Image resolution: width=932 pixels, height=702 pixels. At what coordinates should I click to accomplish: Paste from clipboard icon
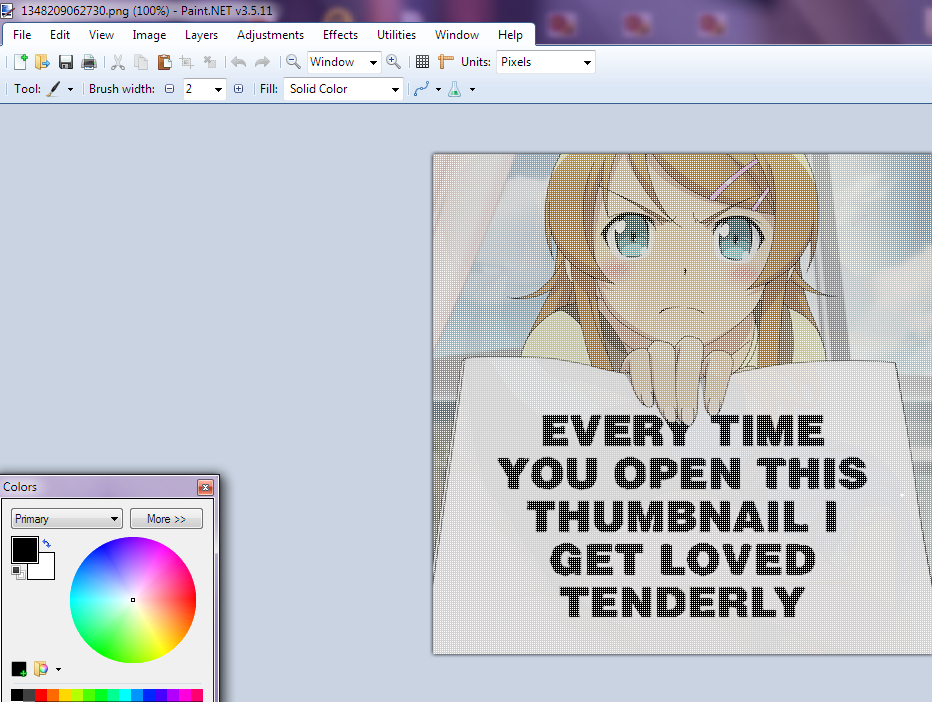pyautogui.click(x=164, y=62)
